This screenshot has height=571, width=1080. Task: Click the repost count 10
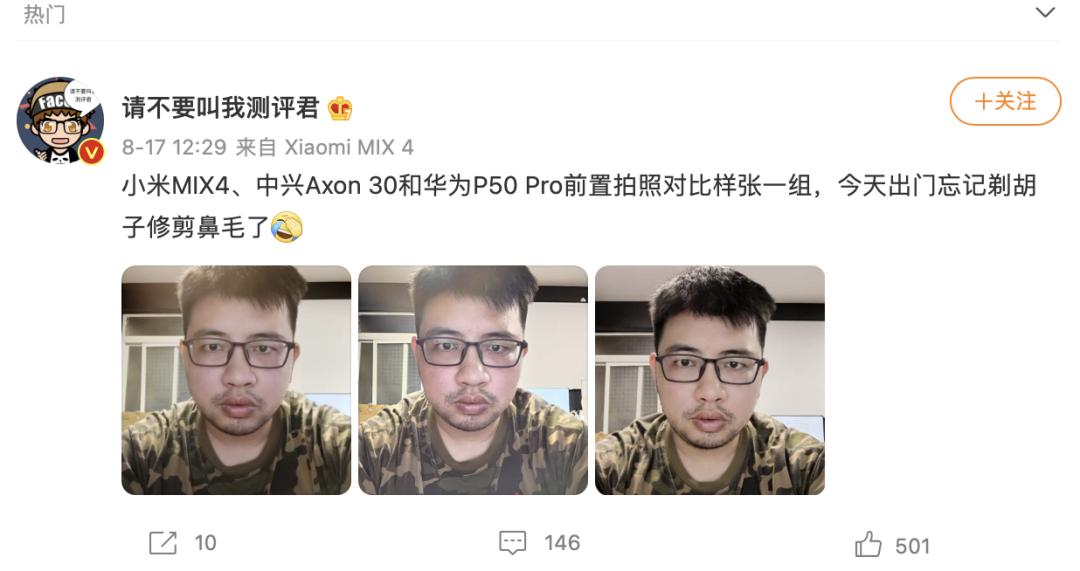[205, 543]
